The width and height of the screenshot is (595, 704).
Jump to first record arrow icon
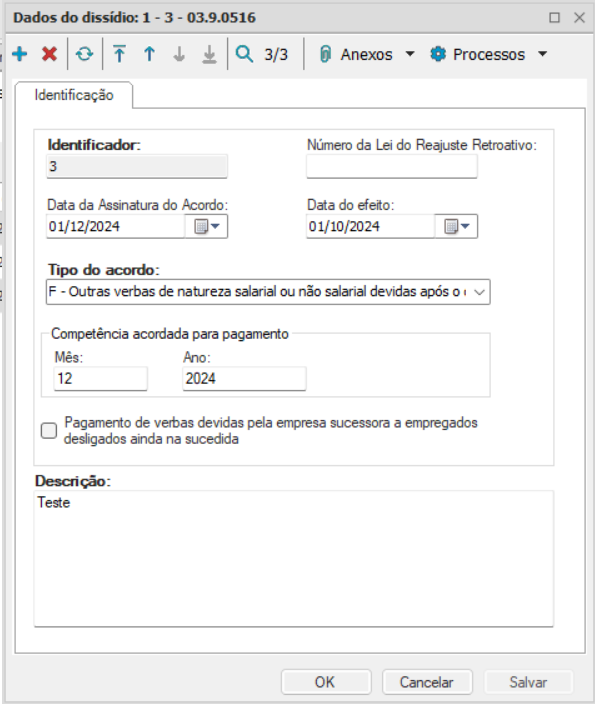119,54
